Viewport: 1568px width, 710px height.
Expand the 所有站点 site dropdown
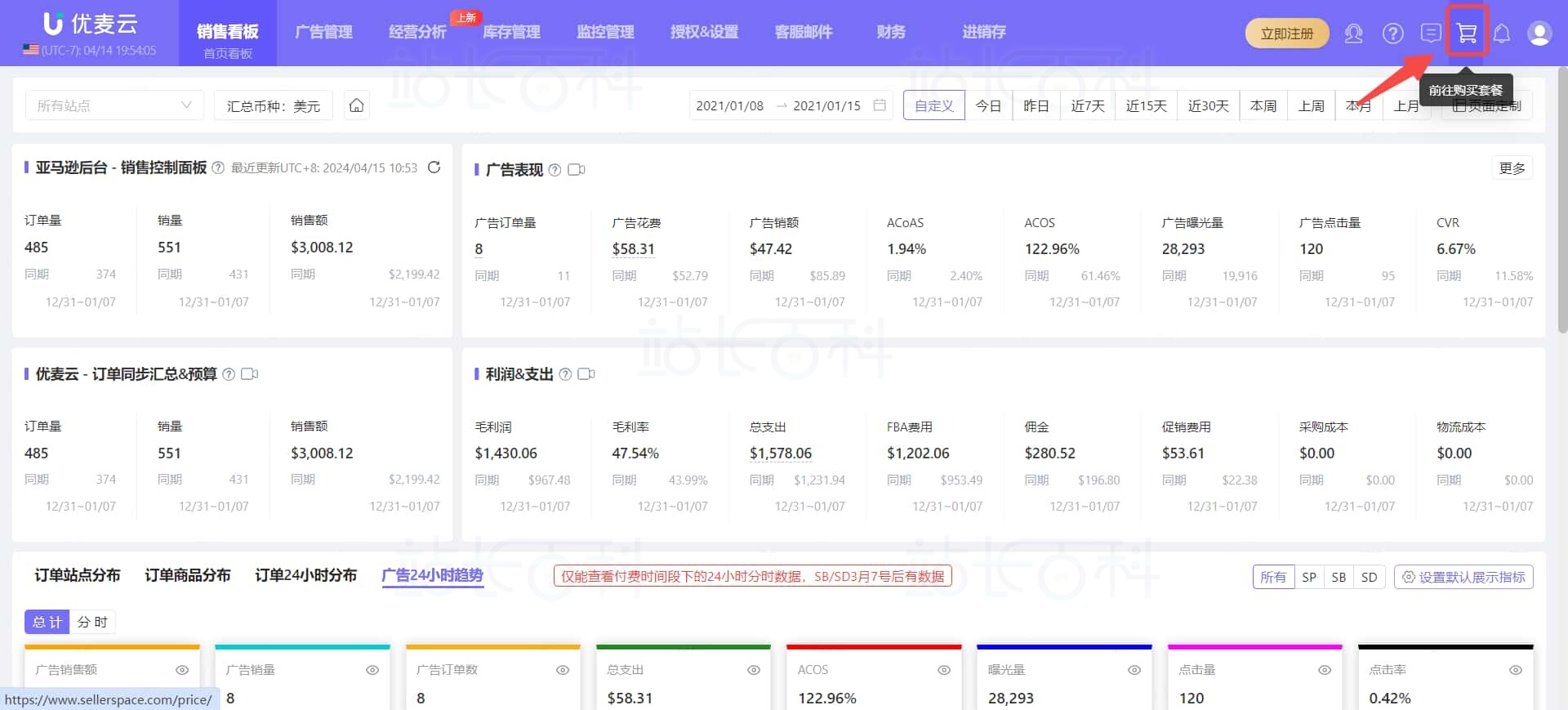(x=114, y=105)
